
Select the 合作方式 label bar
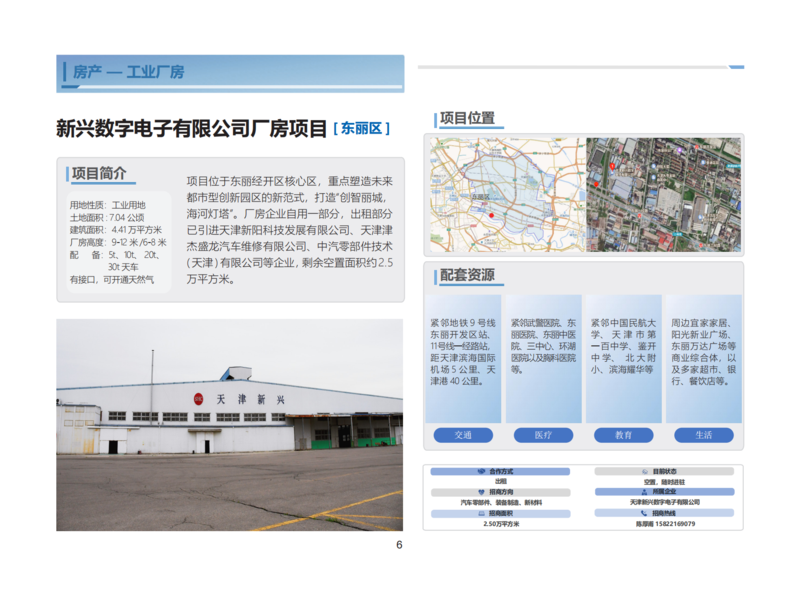(x=500, y=472)
